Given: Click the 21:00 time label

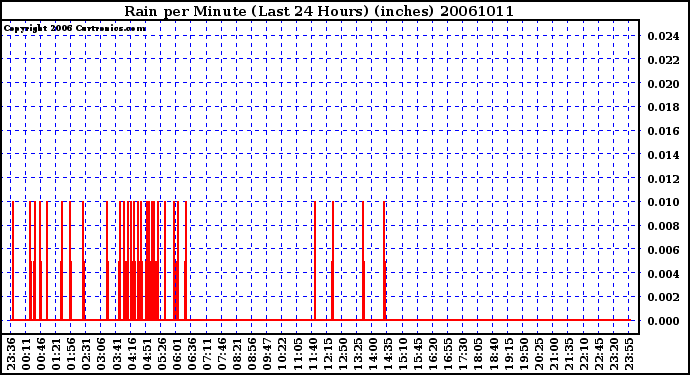Looking at the screenshot, I should click(553, 354).
